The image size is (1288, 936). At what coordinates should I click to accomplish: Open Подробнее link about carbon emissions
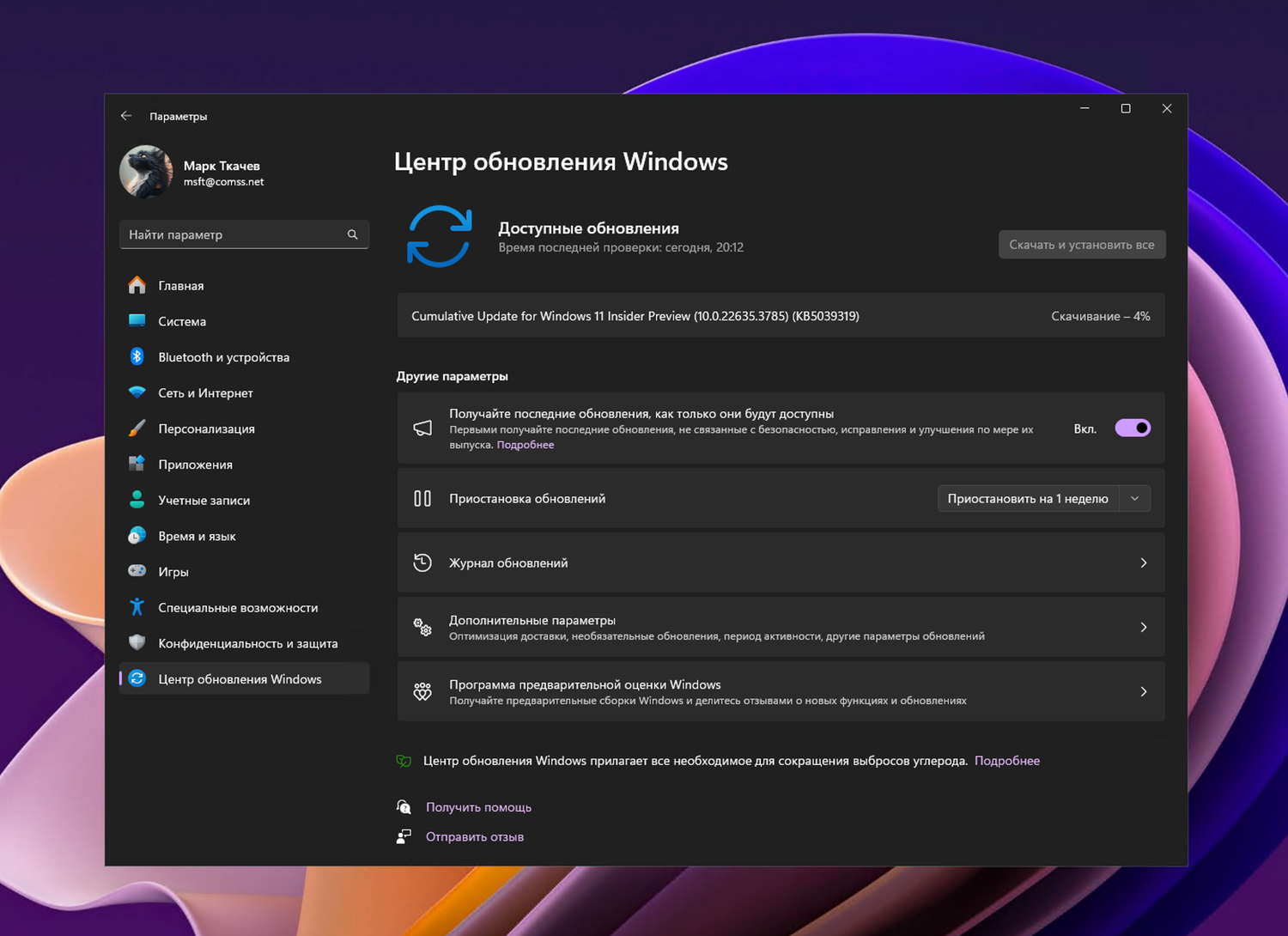pos(1007,761)
